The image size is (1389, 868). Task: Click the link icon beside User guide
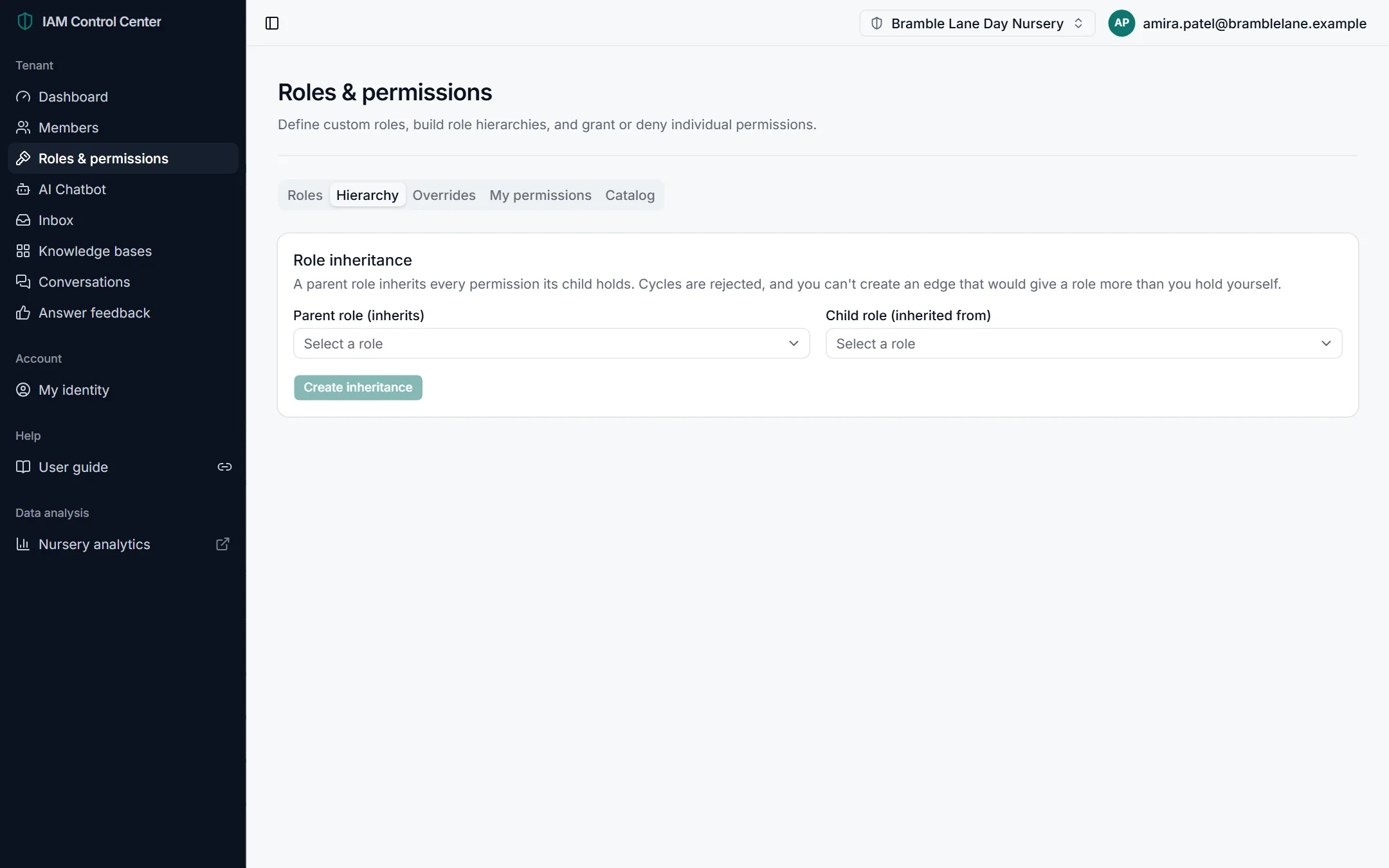click(x=224, y=467)
